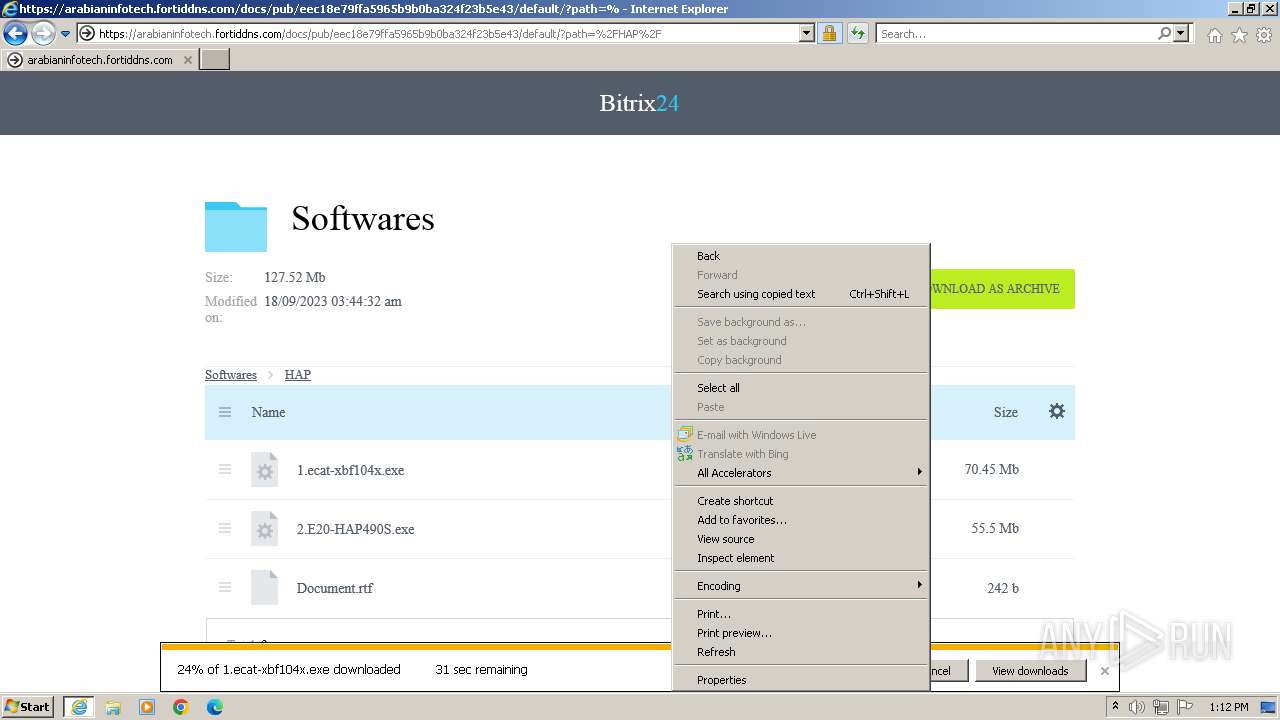This screenshot has width=1280, height=720.
Task: Click the Size column header
Action: (1006, 412)
